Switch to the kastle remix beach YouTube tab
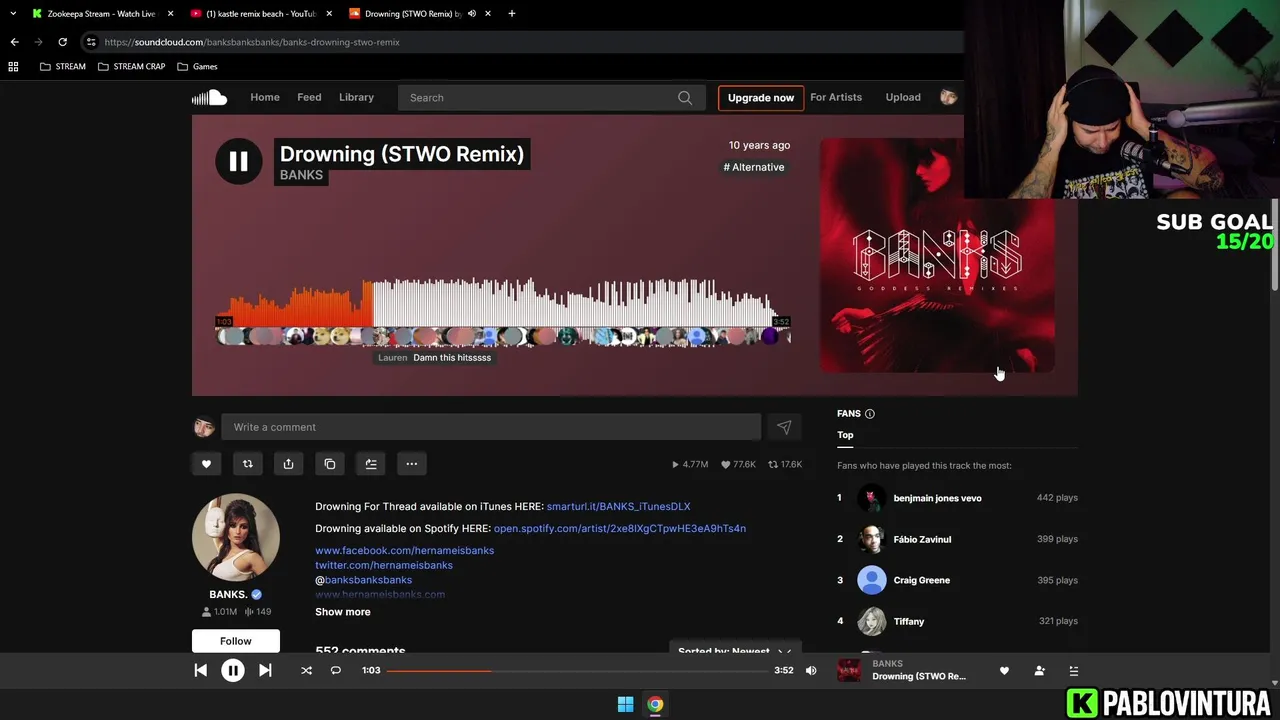The height and width of the screenshot is (720, 1280). click(260, 14)
